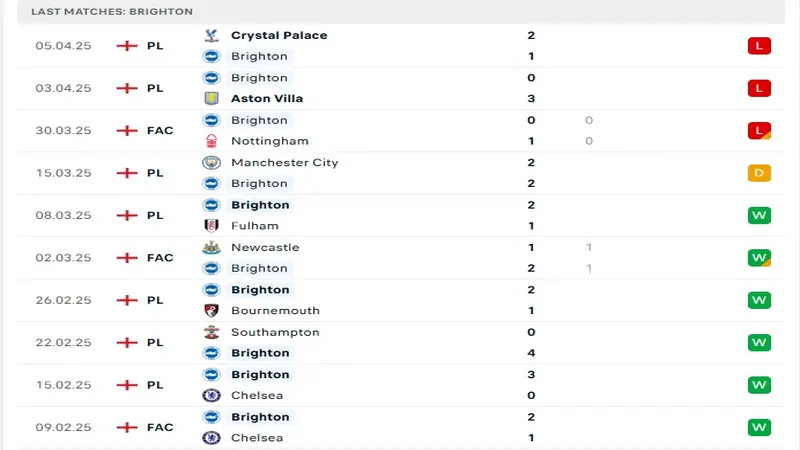Click the Brighton crest in 26.02.25 match
The image size is (800, 450).
tap(211, 290)
